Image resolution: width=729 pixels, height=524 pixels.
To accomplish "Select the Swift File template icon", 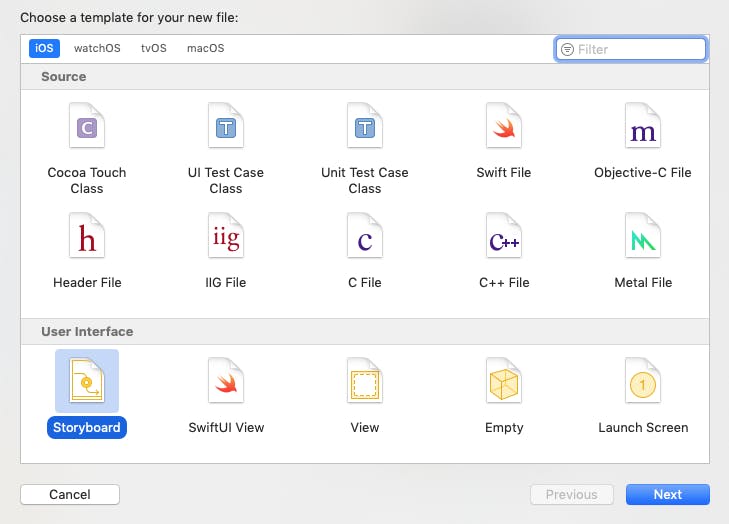I will pyautogui.click(x=504, y=126).
